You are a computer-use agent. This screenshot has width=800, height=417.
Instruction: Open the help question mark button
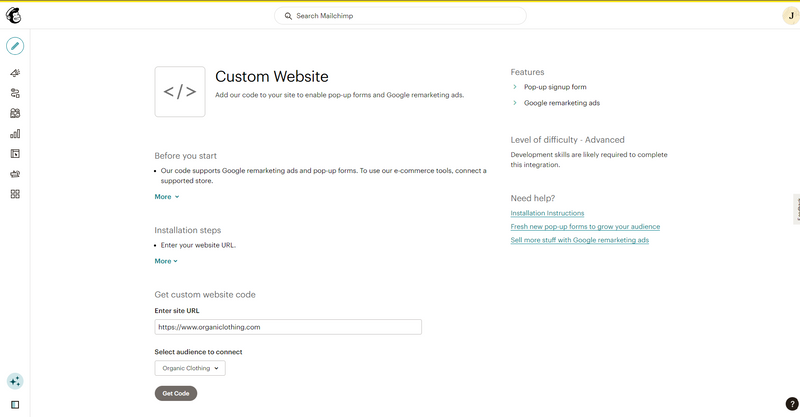791,404
